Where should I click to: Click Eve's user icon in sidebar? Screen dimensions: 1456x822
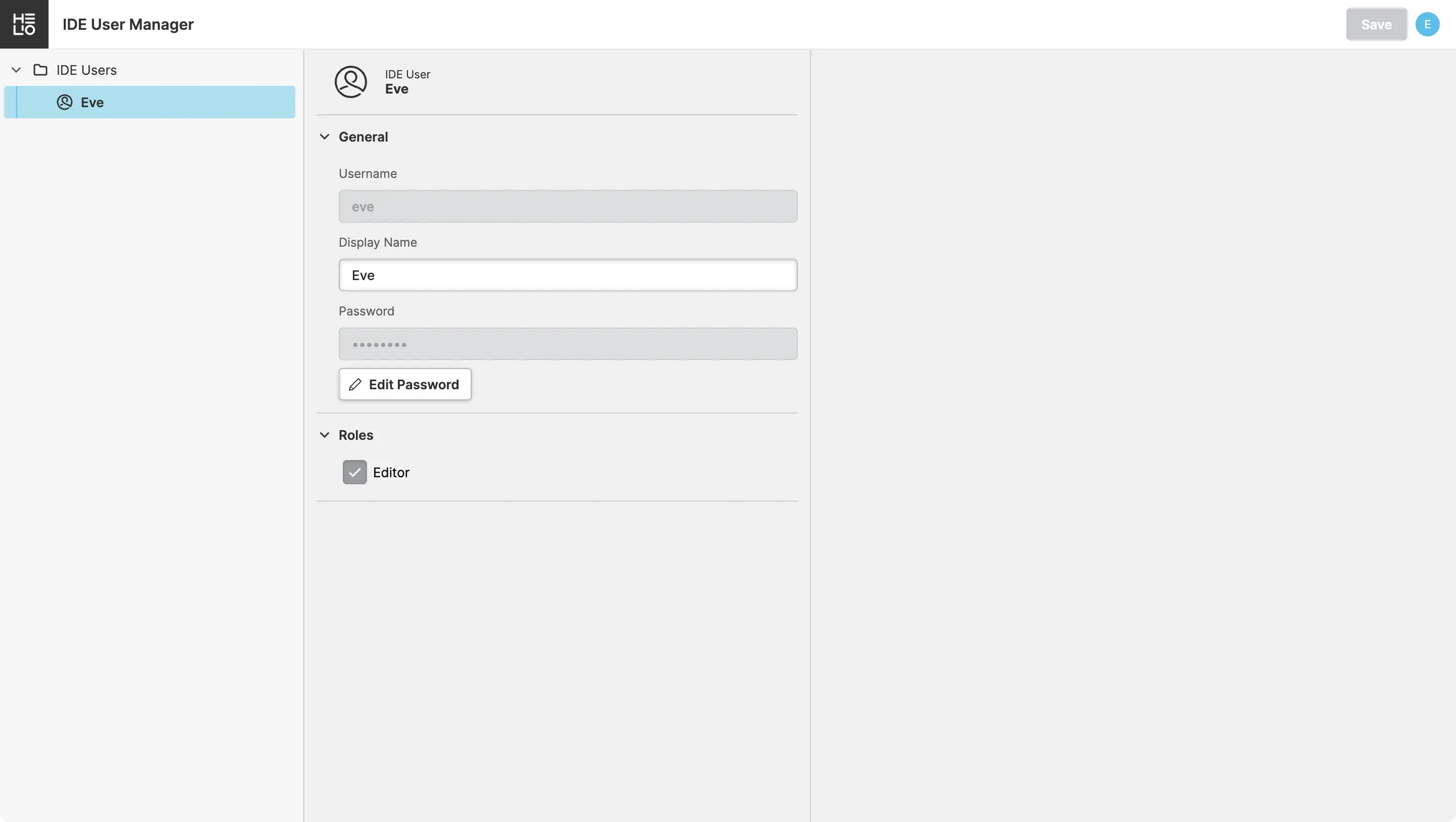(x=64, y=102)
